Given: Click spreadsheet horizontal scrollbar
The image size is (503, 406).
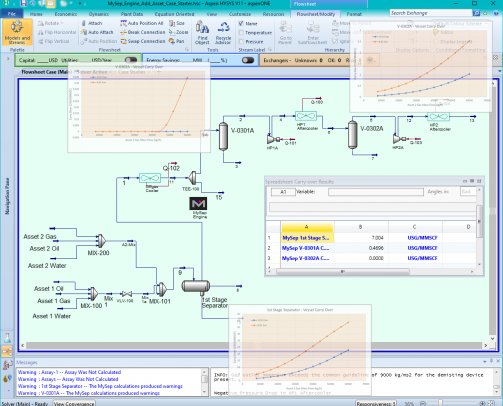Looking at the screenshot, I should click(343, 272).
